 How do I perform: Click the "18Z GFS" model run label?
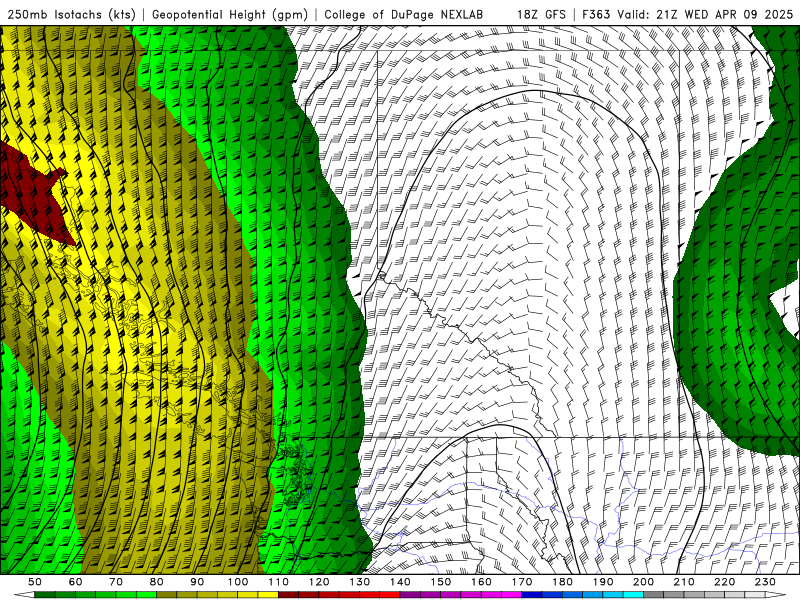(x=541, y=15)
